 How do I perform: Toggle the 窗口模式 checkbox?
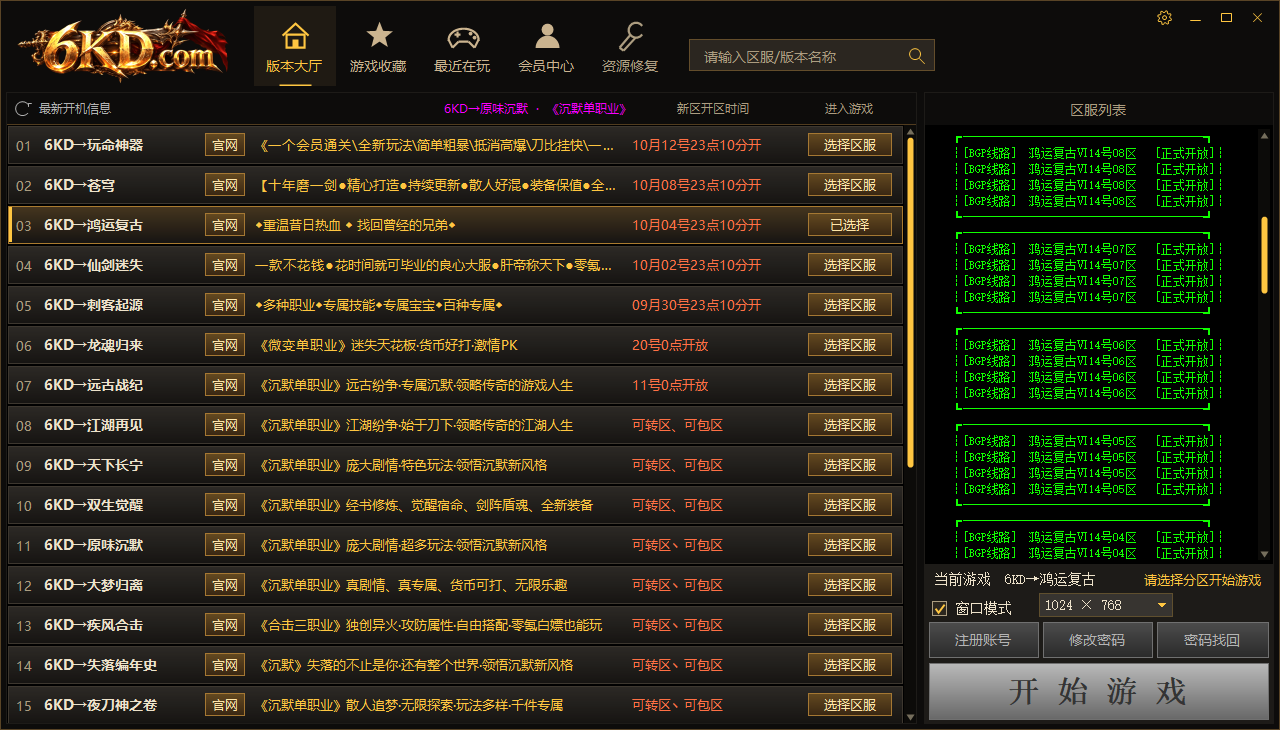coord(939,608)
